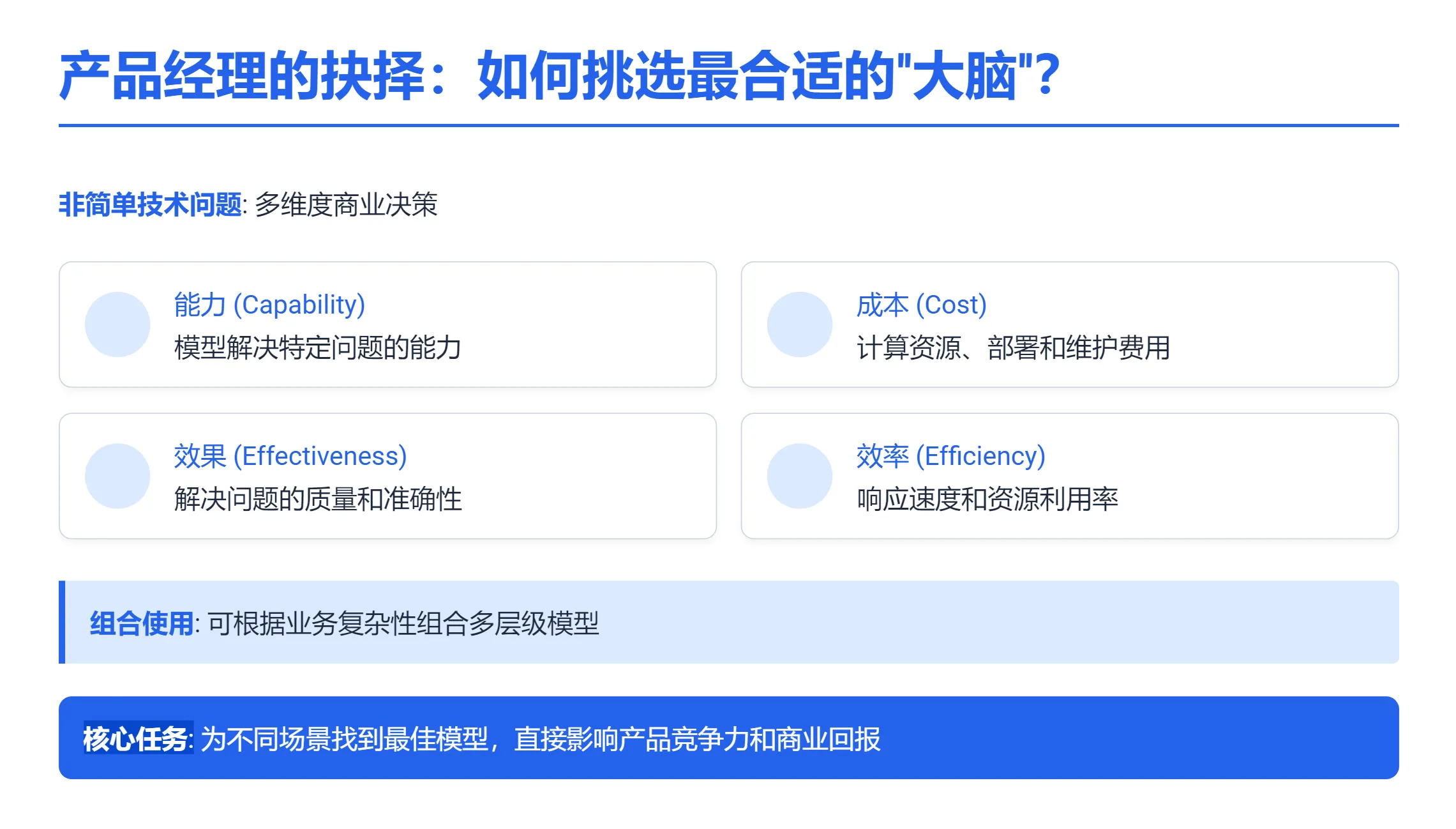1456x829 pixels.
Task: Click the text 解决问题的质量和准确性
Action: 318,499
